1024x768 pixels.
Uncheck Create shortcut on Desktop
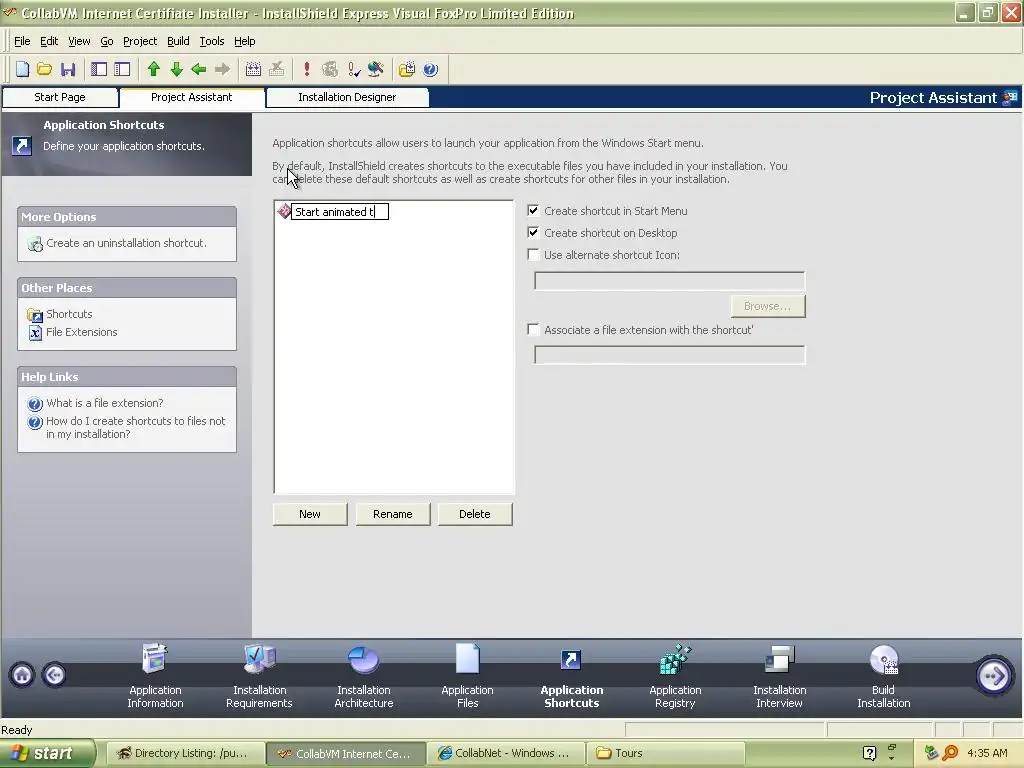pyautogui.click(x=534, y=232)
